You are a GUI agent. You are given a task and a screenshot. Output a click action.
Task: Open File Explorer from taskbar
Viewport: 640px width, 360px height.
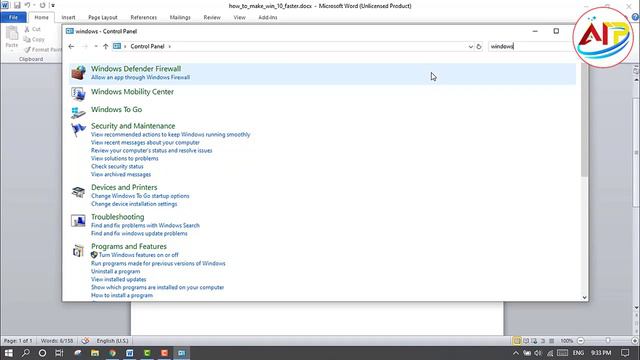pos(95,353)
